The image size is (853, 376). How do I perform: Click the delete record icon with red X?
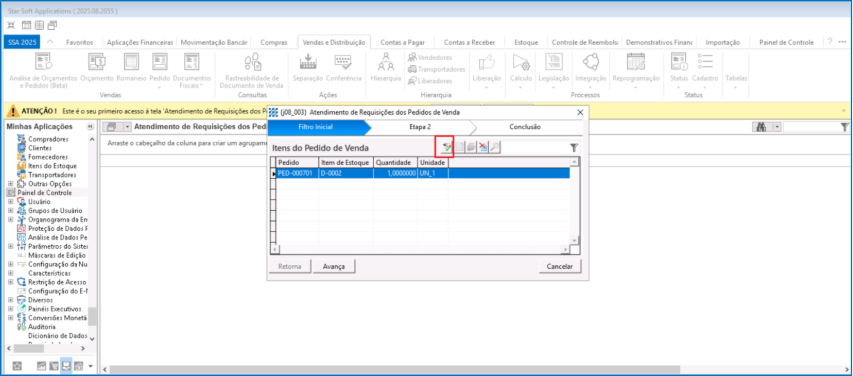pos(482,147)
